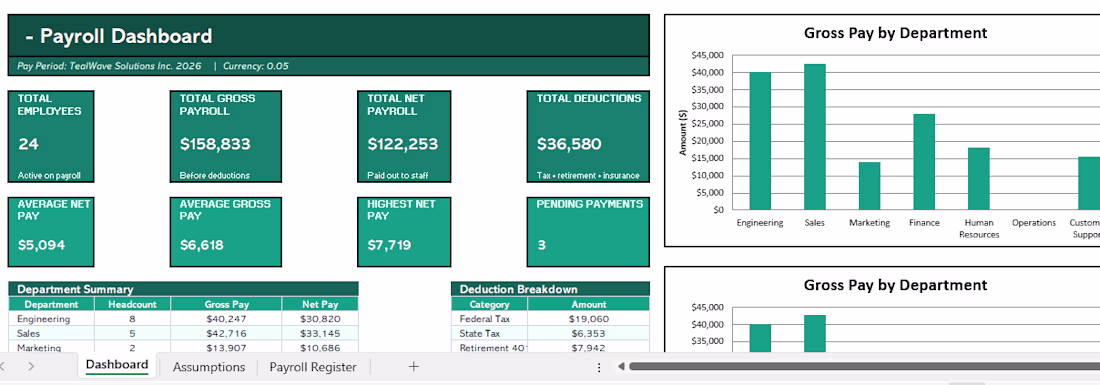Select Pending Payments value 3
The width and height of the screenshot is (1100, 385).
coord(542,245)
